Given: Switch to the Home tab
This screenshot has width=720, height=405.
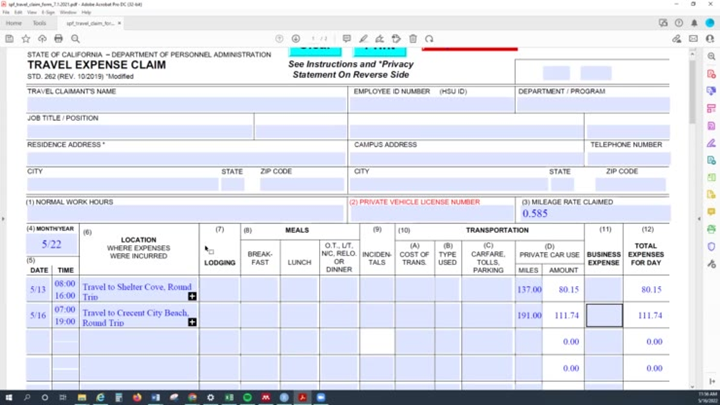Looking at the screenshot, I should (14, 22).
